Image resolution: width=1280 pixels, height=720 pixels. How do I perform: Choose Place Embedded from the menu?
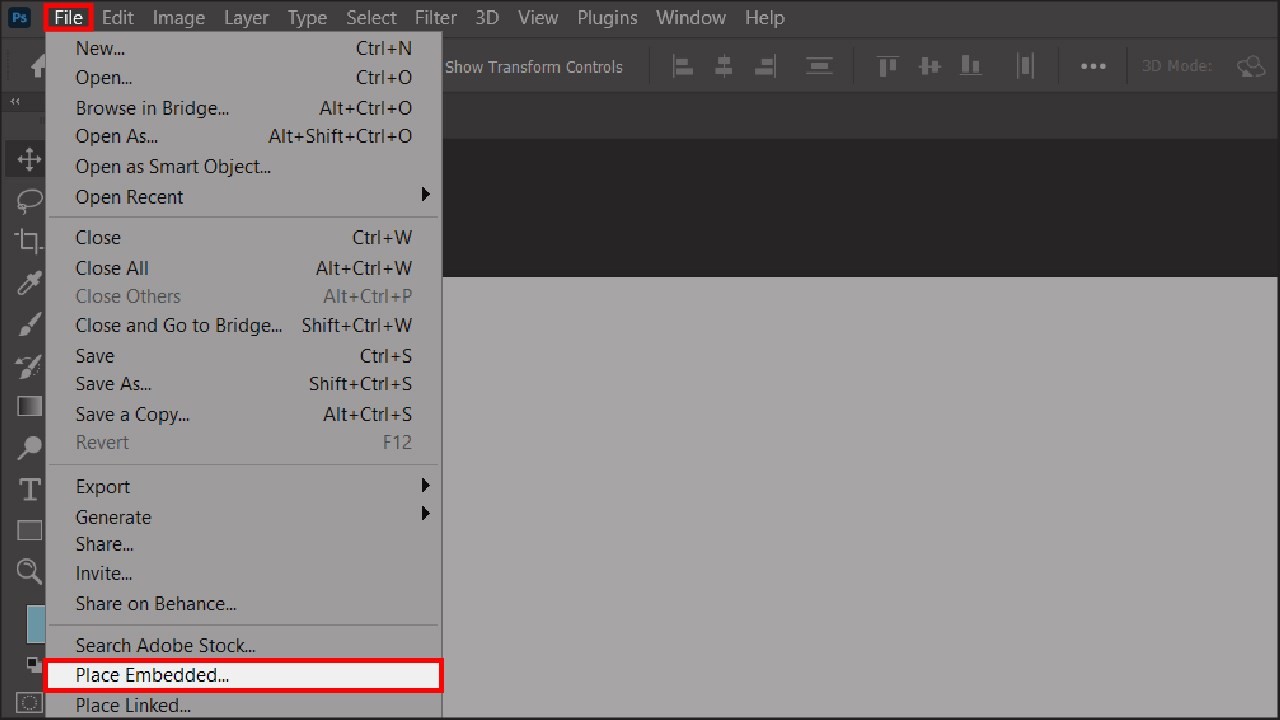click(152, 675)
